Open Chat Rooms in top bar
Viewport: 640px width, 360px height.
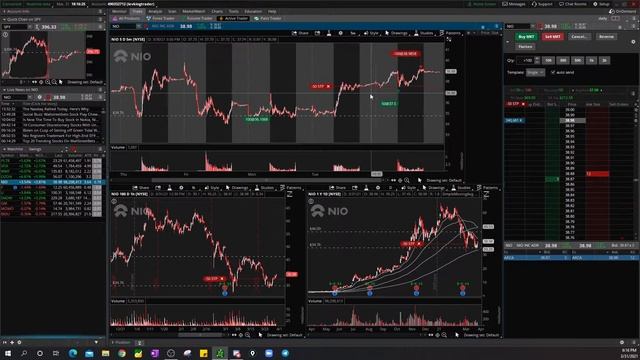(x=573, y=4)
